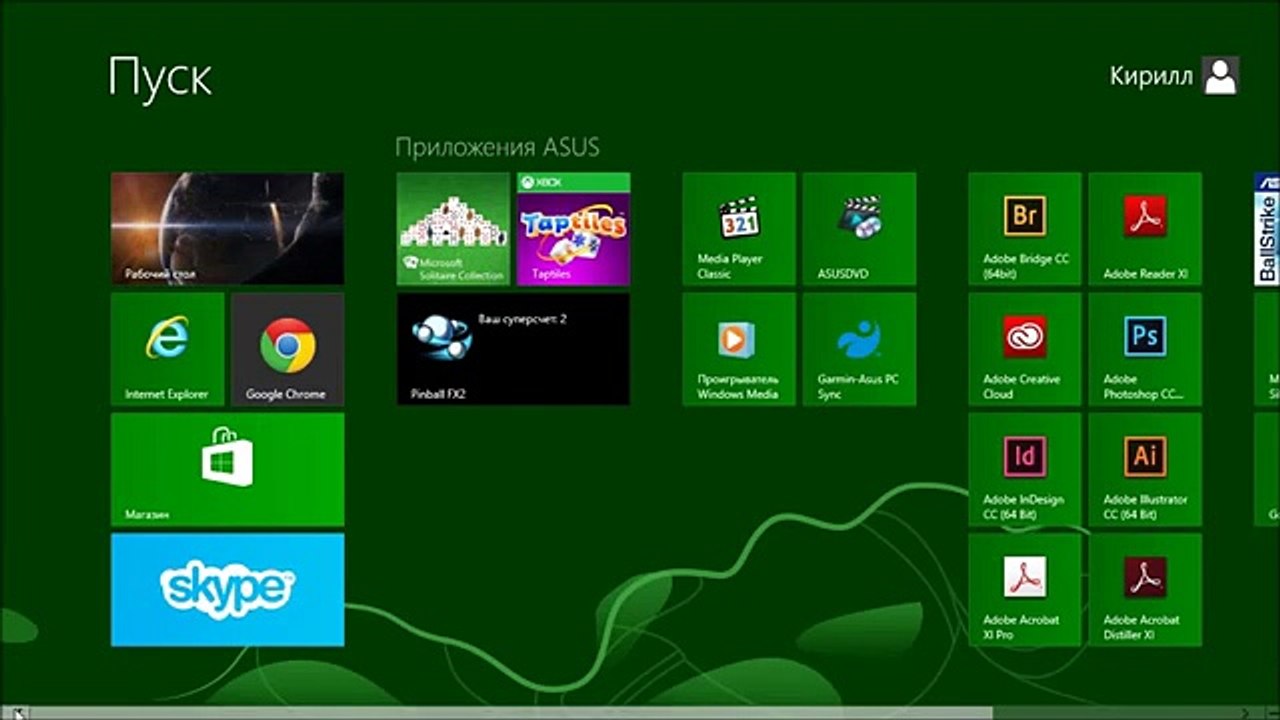Open Adobe Creative Cloud tile
This screenshot has width=1280, height=720.
click(1025, 348)
